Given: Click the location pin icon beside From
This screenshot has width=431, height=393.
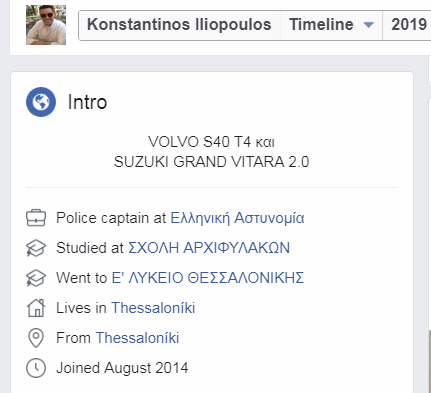Looking at the screenshot, I should (x=36, y=338).
